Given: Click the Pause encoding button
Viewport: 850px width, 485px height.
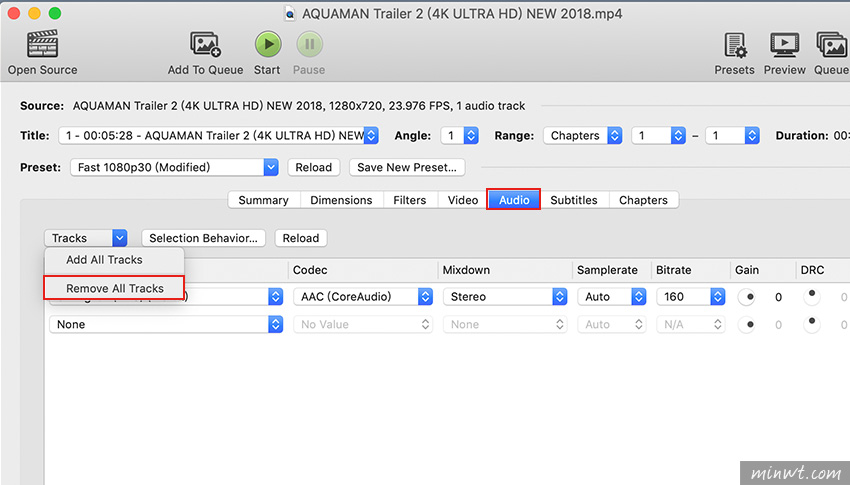Looking at the screenshot, I should tap(310, 44).
